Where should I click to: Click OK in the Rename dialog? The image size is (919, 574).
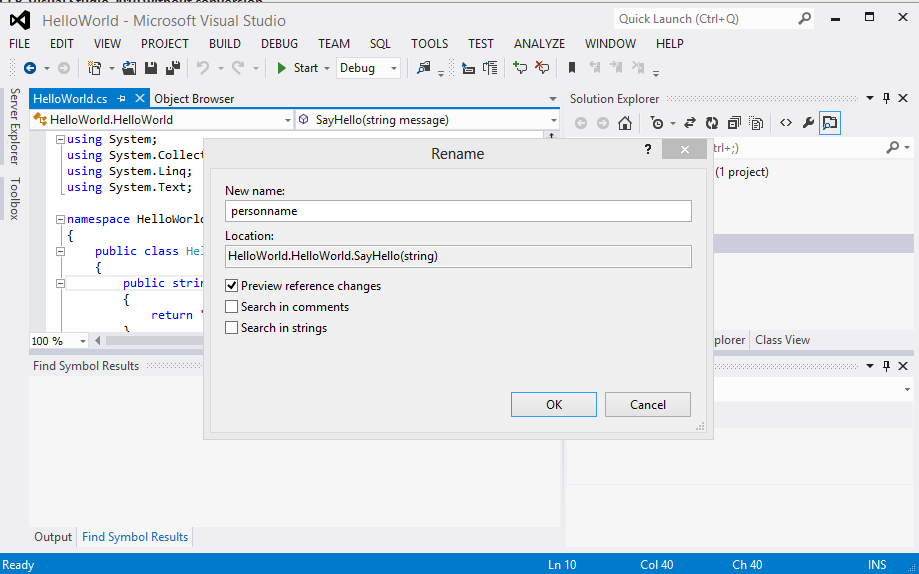(554, 405)
